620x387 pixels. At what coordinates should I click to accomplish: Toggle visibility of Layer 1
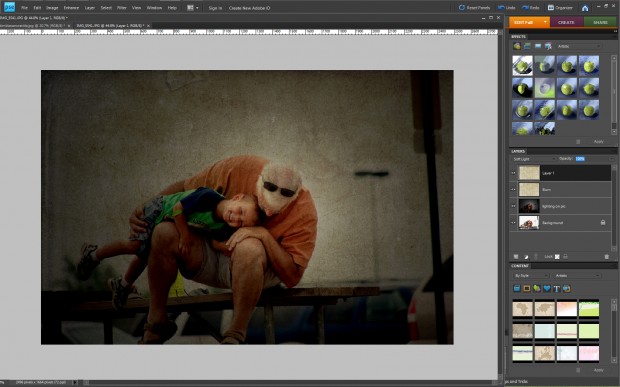[x=513, y=173]
